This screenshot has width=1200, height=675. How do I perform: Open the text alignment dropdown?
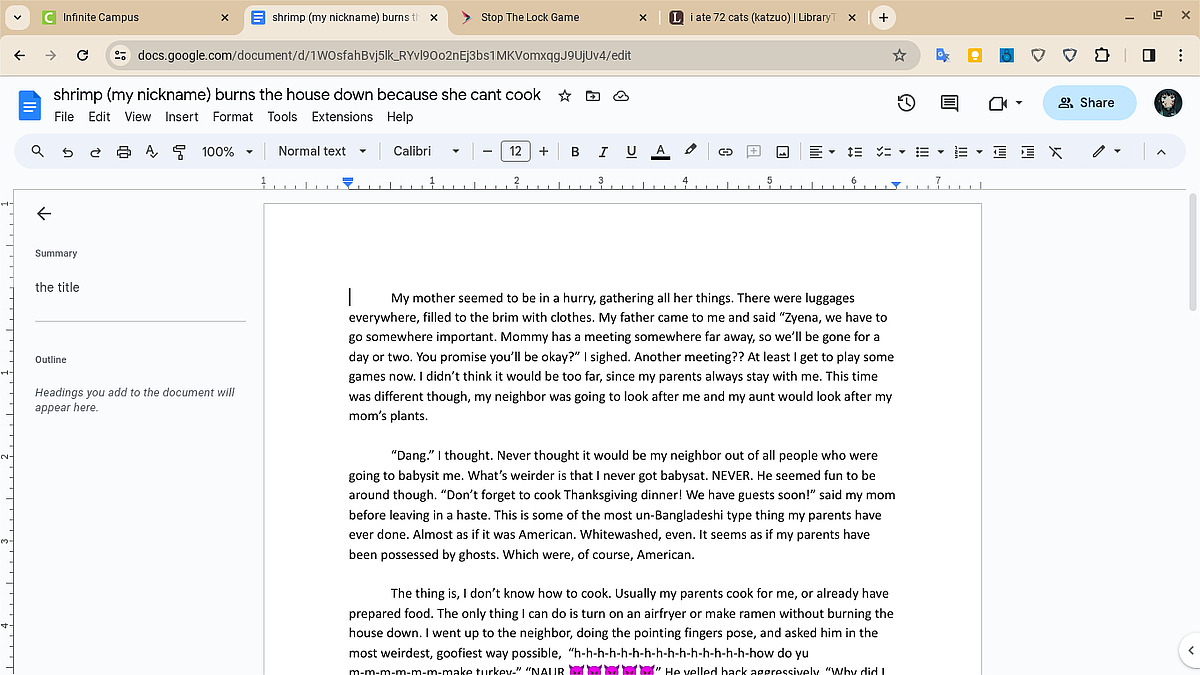(821, 151)
